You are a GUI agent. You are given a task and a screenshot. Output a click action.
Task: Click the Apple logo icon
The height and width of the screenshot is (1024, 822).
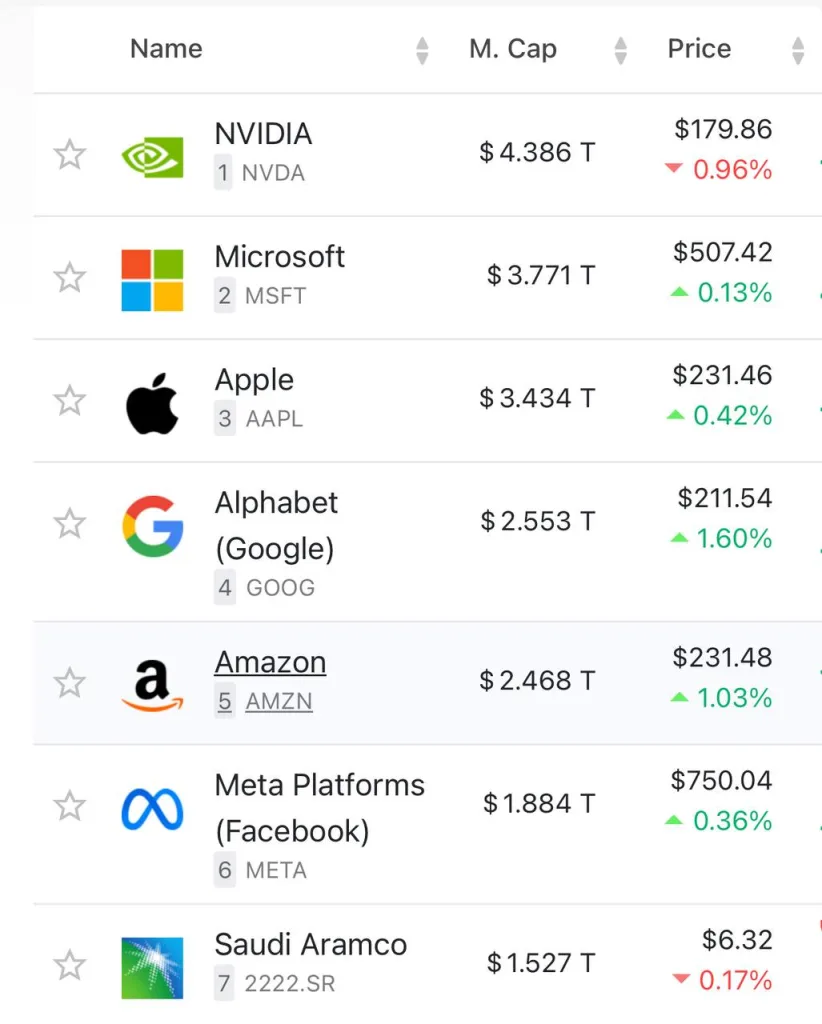click(x=152, y=402)
